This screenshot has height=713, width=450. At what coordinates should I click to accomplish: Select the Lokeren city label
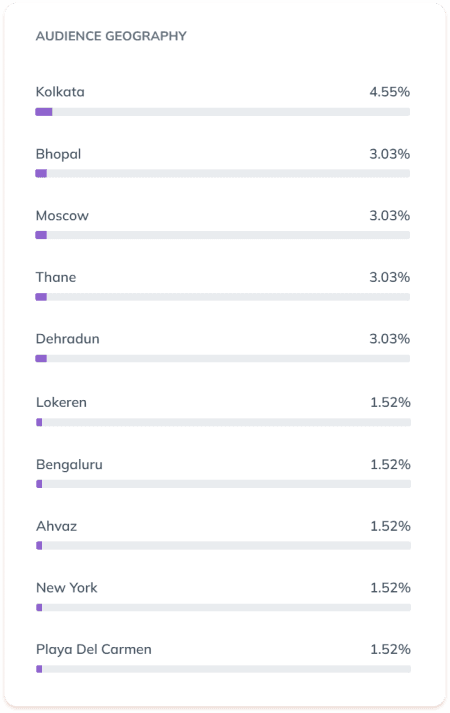pos(61,402)
